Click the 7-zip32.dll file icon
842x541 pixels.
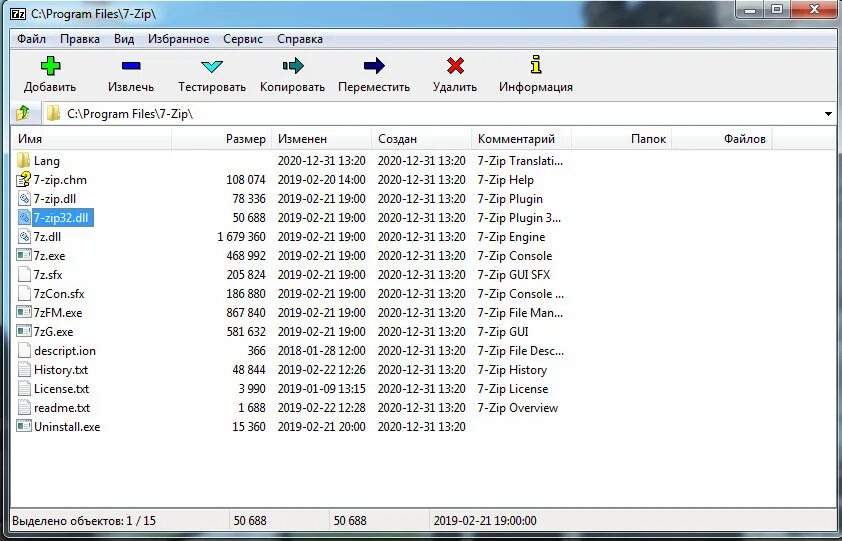coord(24,218)
